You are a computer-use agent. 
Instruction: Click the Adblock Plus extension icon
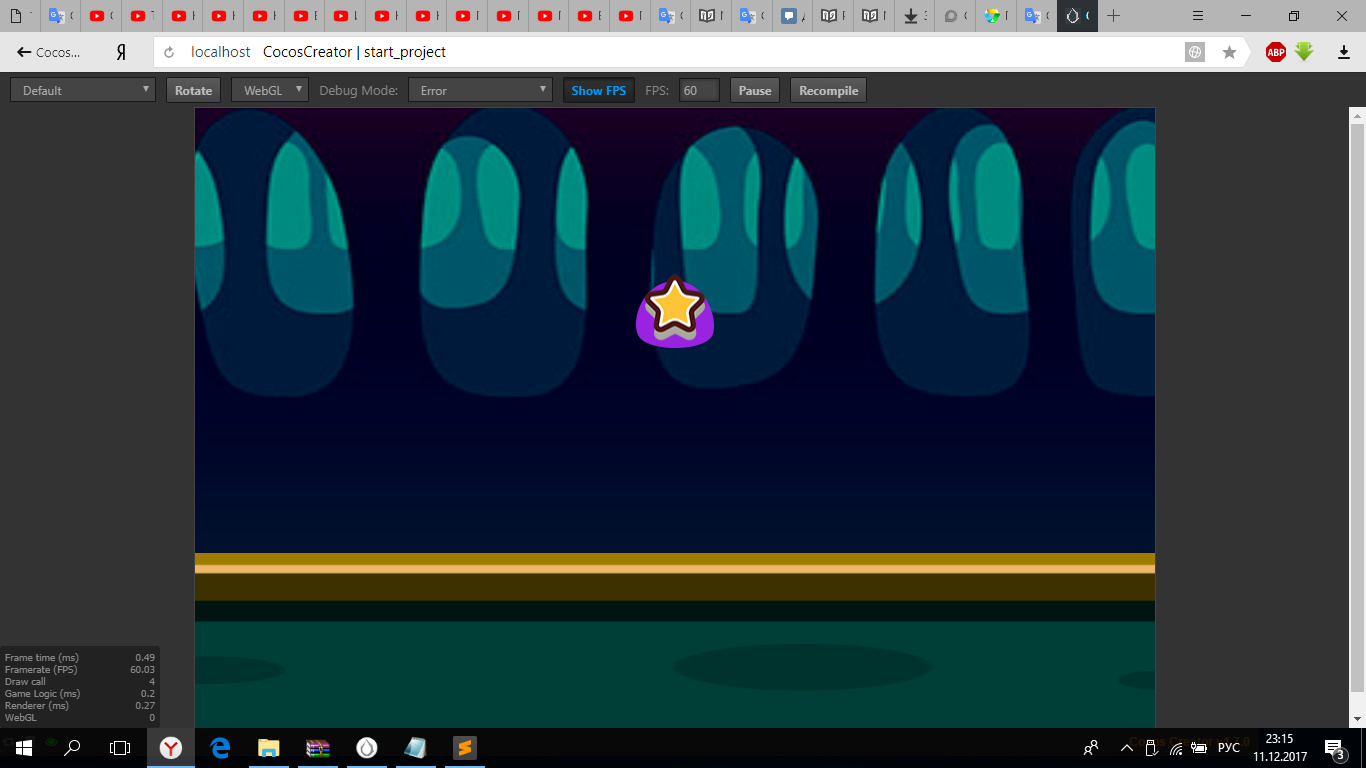click(1275, 52)
